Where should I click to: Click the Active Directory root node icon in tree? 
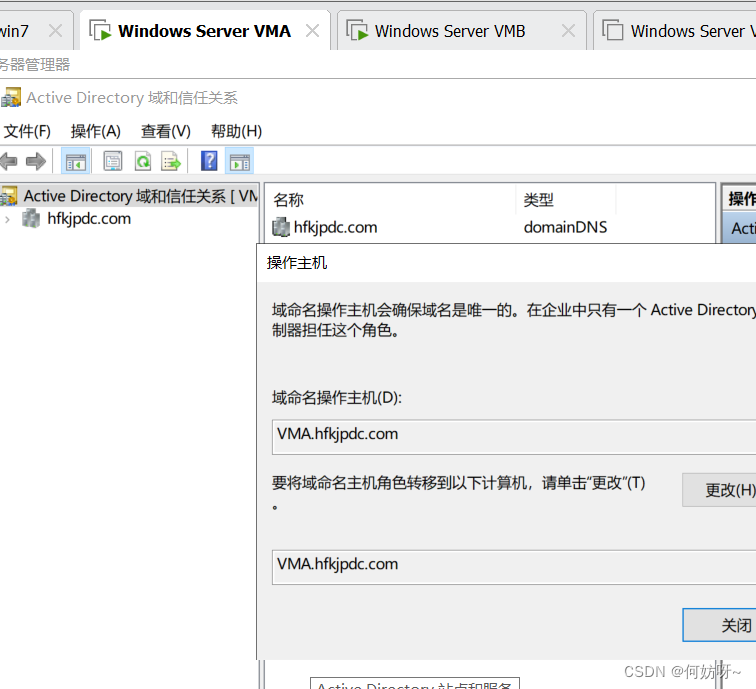point(9,196)
